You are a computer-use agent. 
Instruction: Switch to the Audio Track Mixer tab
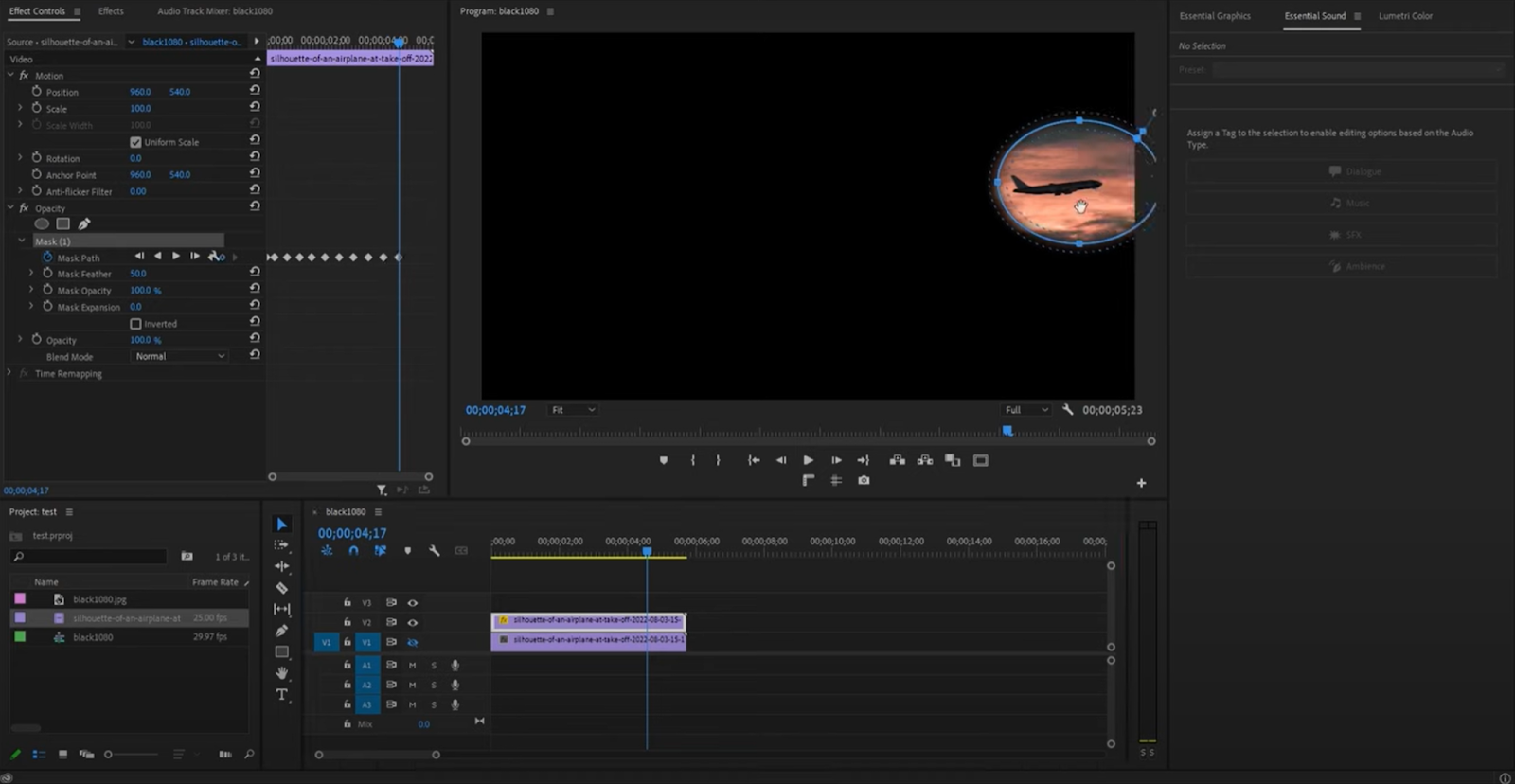[x=215, y=11]
